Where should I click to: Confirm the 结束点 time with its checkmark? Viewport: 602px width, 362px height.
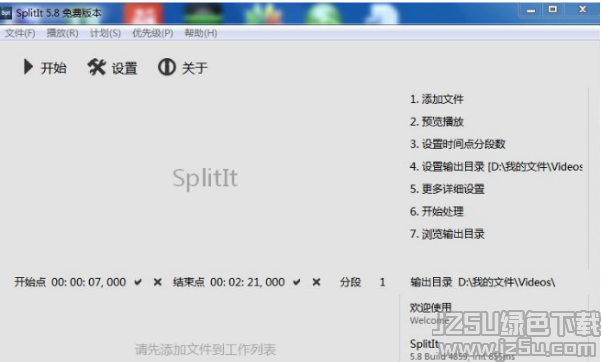pos(296,282)
